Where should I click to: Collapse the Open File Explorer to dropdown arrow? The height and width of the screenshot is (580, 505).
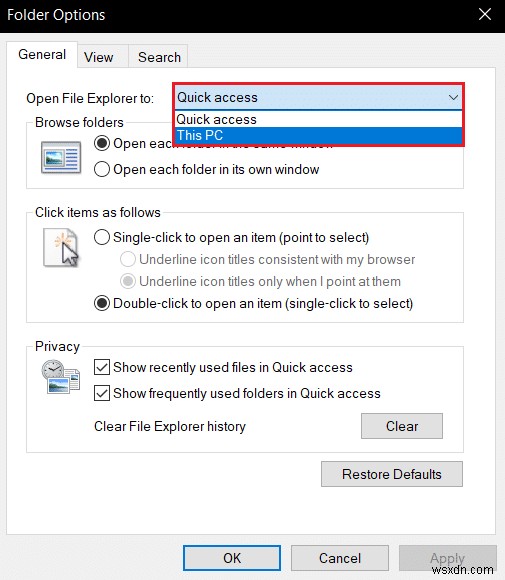point(453,98)
